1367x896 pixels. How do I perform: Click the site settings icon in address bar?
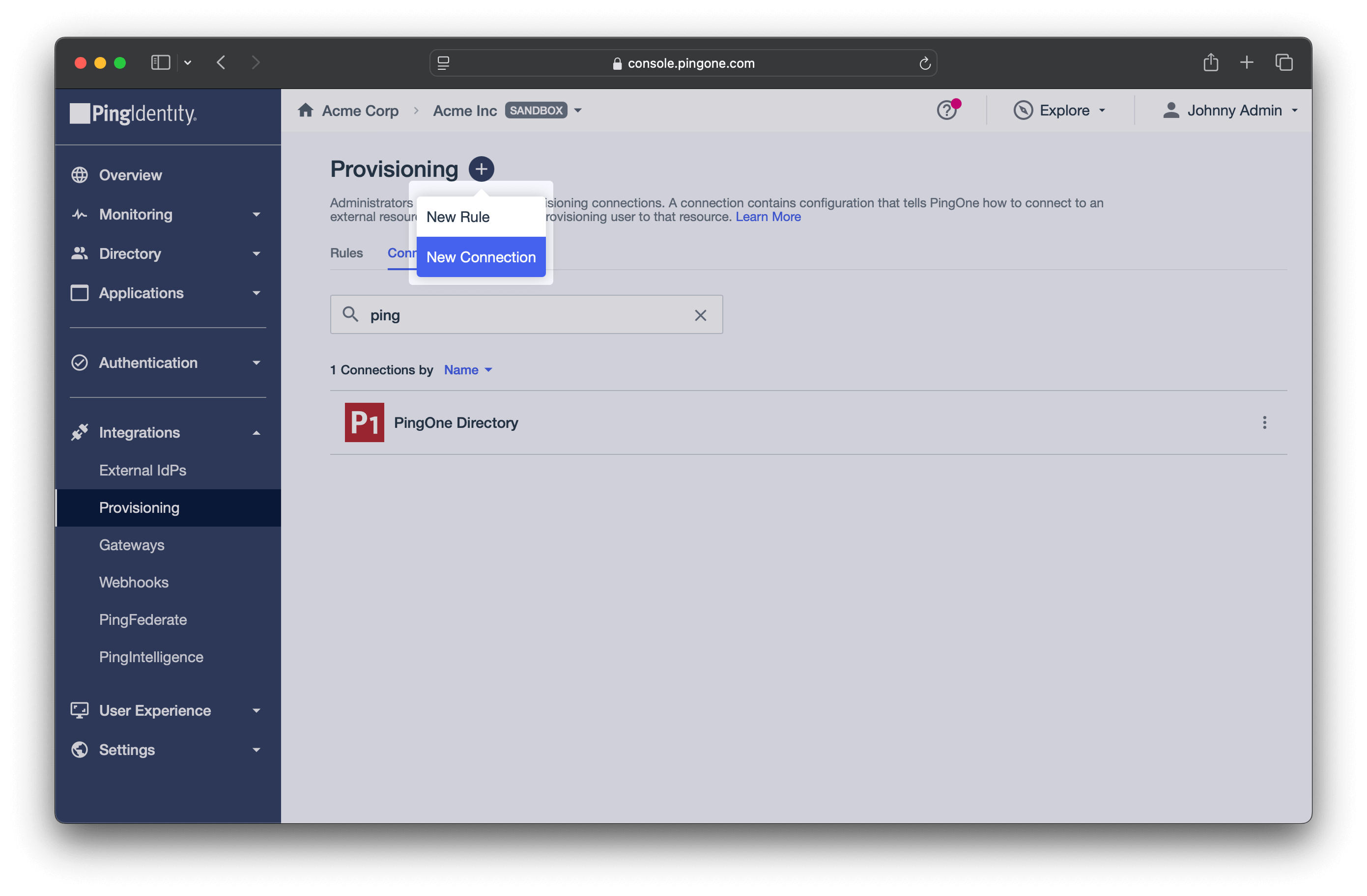pyautogui.click(x=443, y=63)
